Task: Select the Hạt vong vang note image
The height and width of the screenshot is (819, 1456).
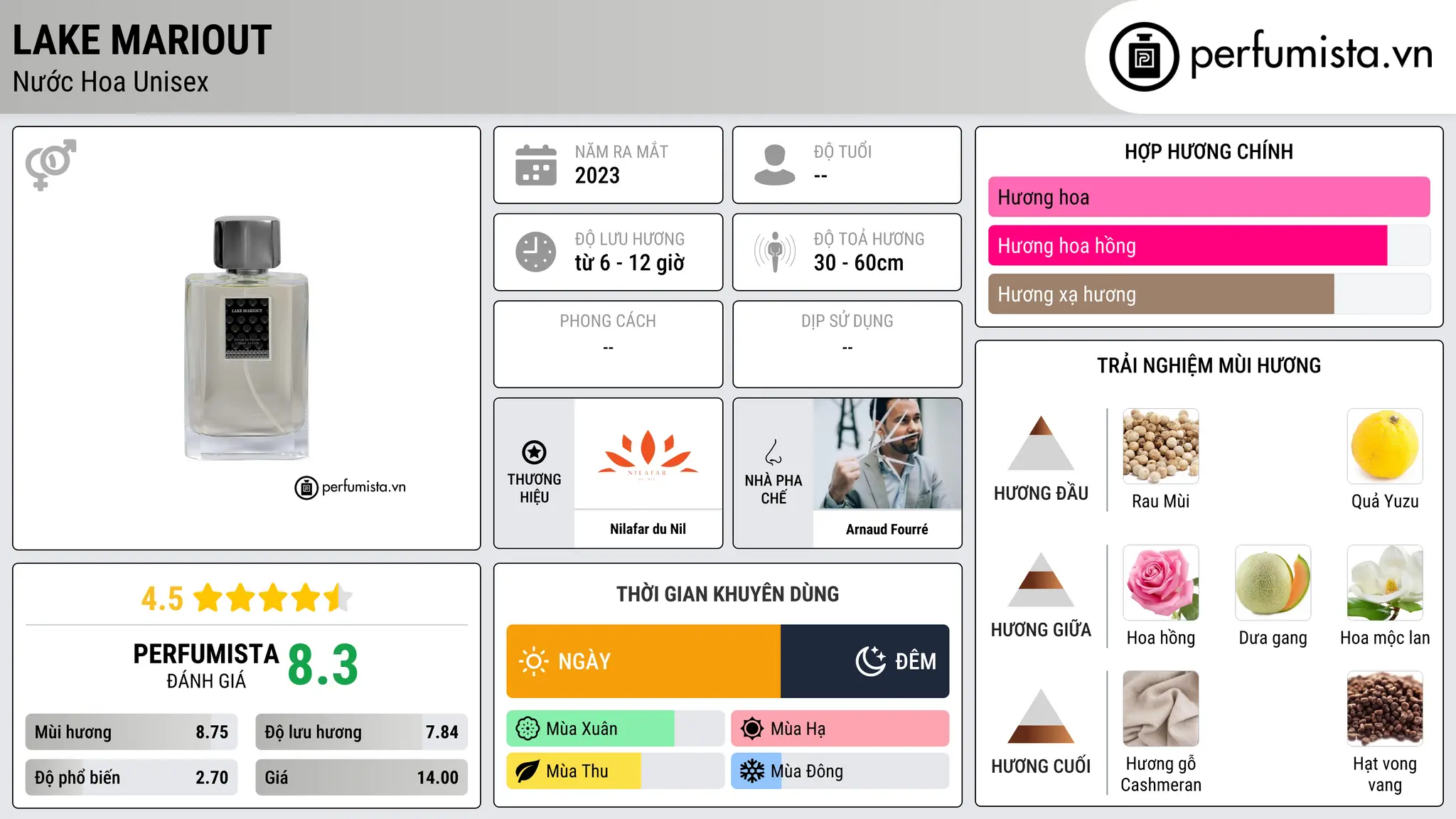Action: tap(1385, 709)
